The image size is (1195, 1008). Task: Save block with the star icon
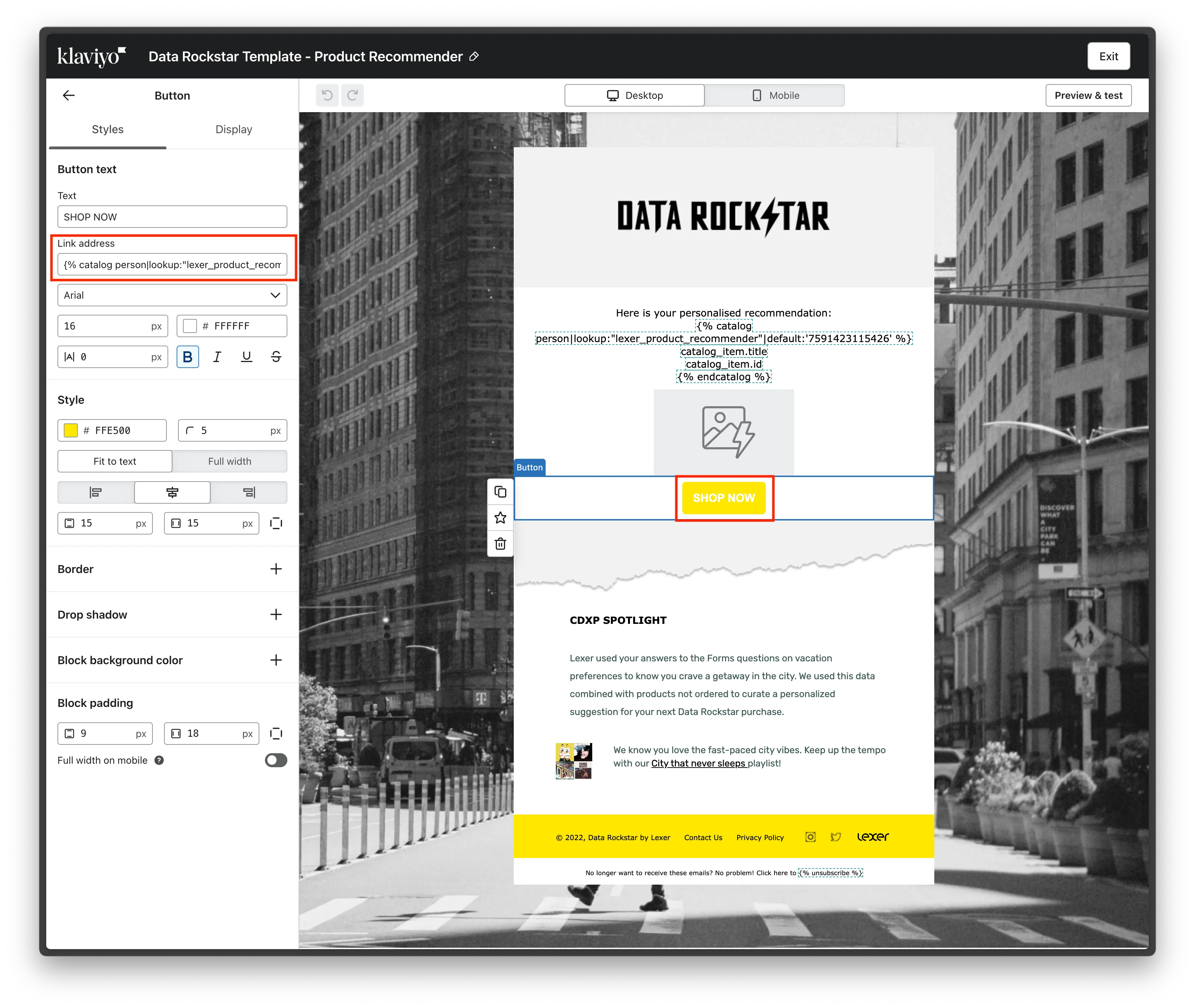tap(500, 518)
